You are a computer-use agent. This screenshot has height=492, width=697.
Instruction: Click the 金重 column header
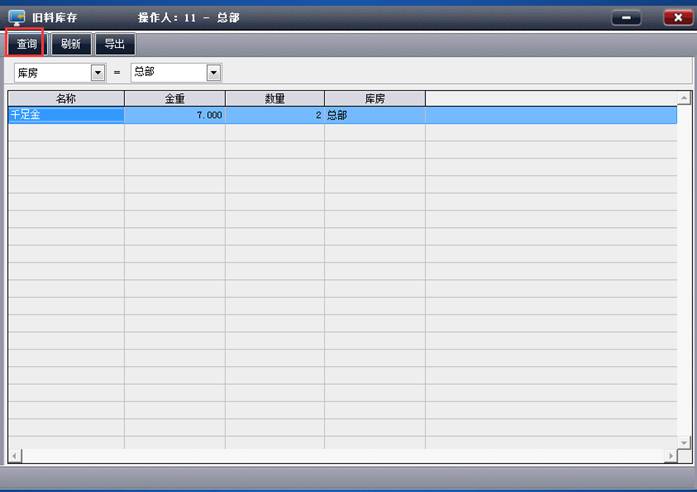click(x=175, y=98)
